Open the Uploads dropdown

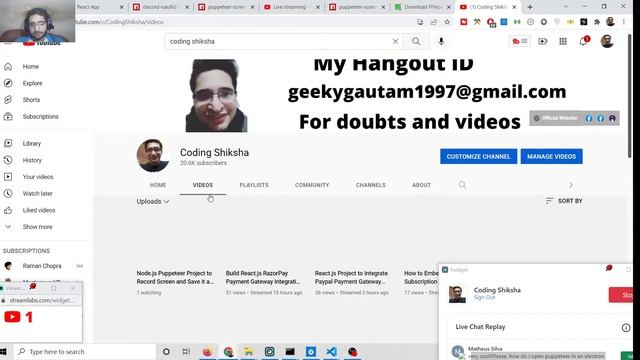pos(153,201)
